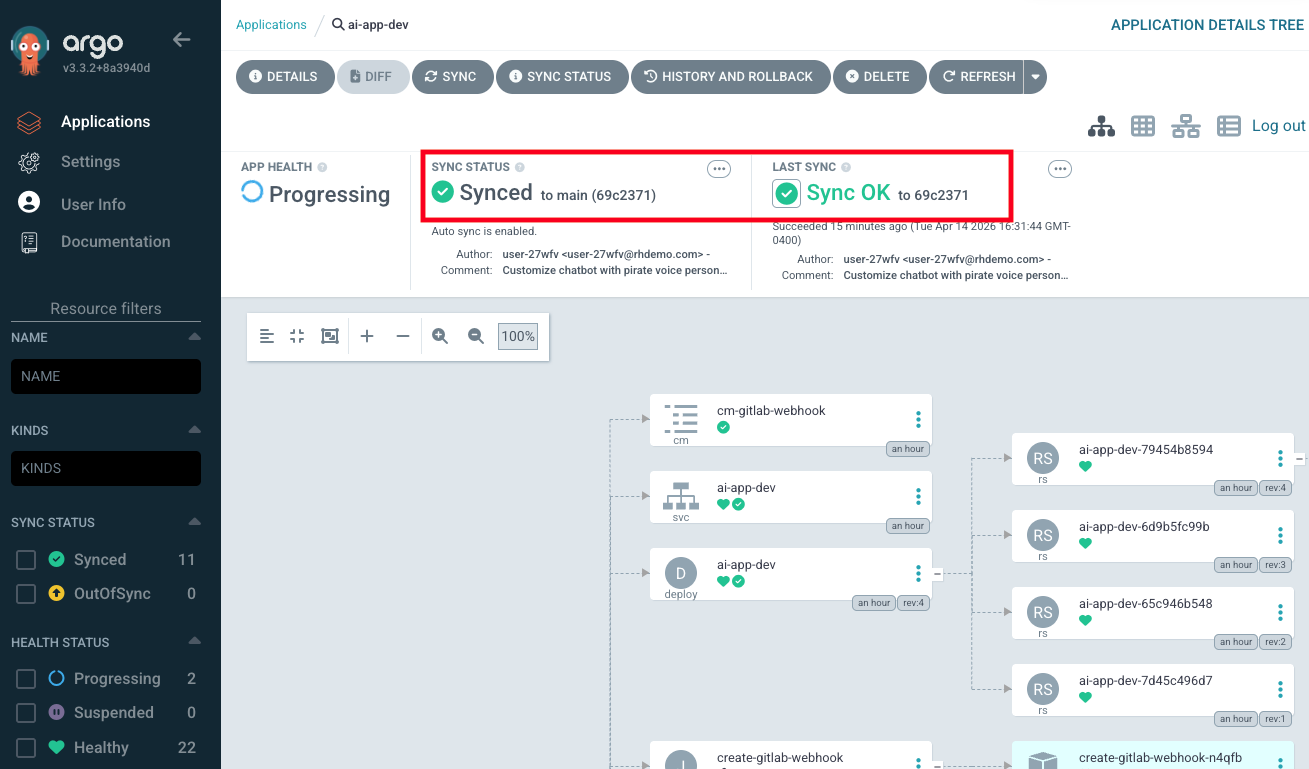
Task: Collapse the sidebar with the back arrow
Action: pyautogui.click(x=181, y=40)
